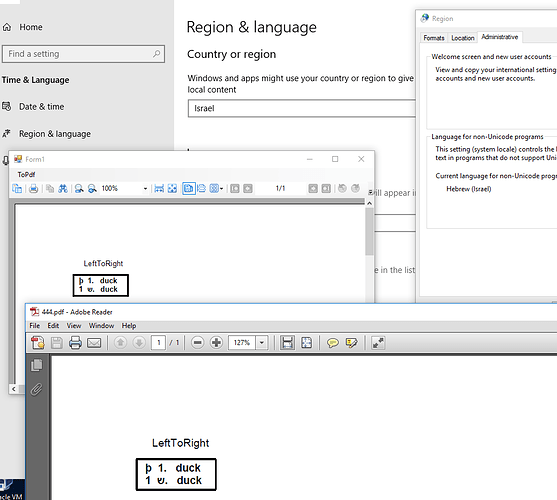The image size is (557, 500).
Task: Open the Window menu in Adobe Reader
Action: (x=101, y=326)
